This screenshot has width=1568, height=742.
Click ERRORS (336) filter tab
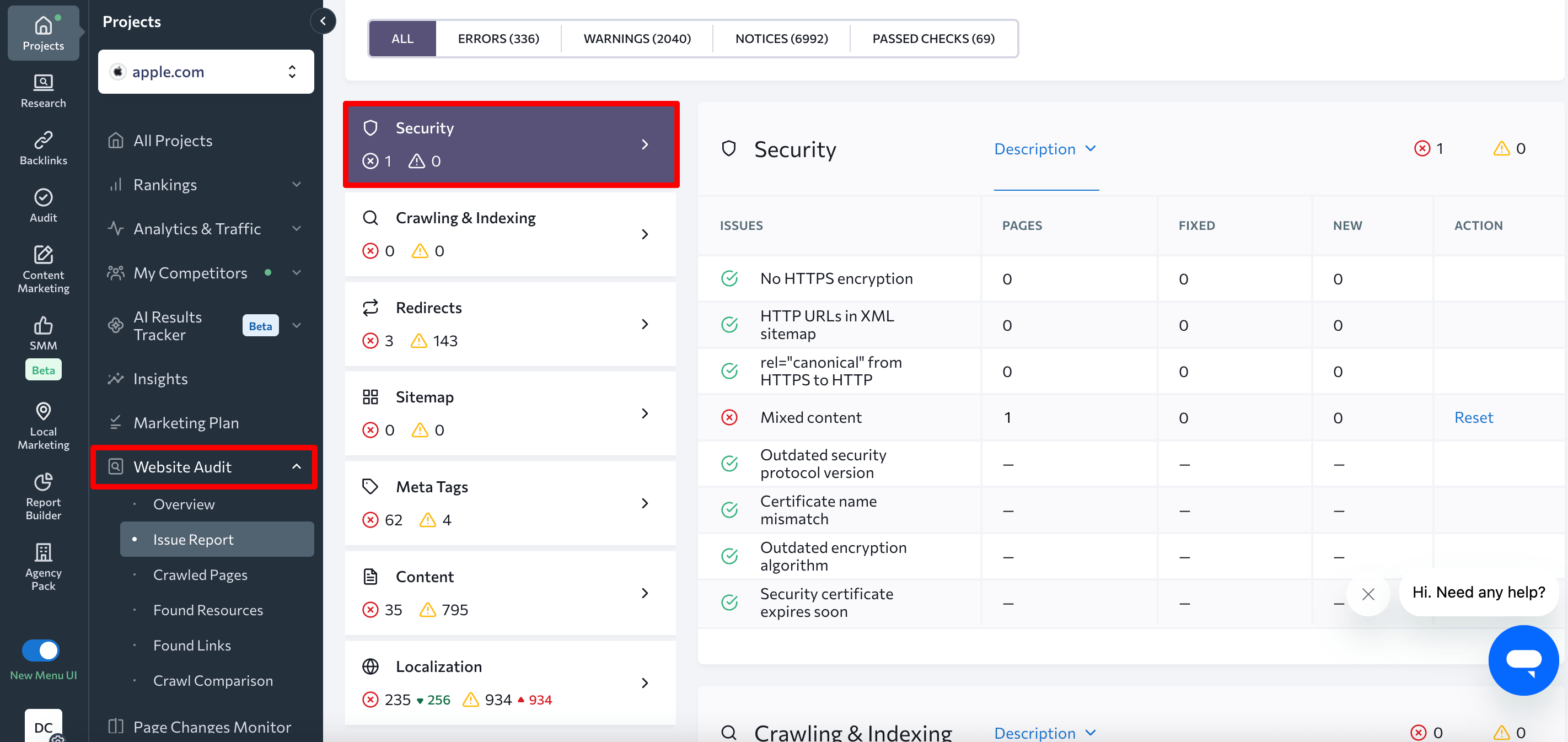point(497,38)
